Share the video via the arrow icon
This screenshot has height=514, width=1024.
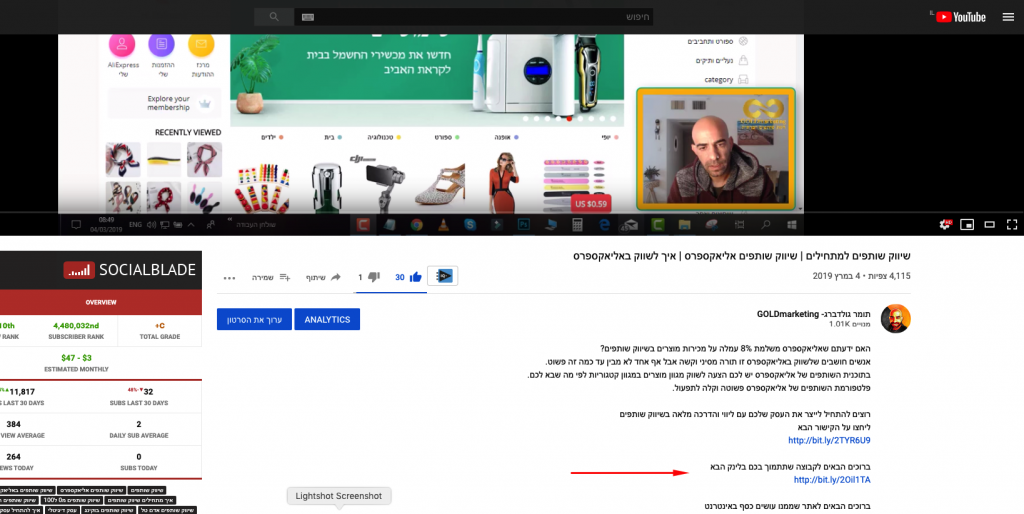335,277
